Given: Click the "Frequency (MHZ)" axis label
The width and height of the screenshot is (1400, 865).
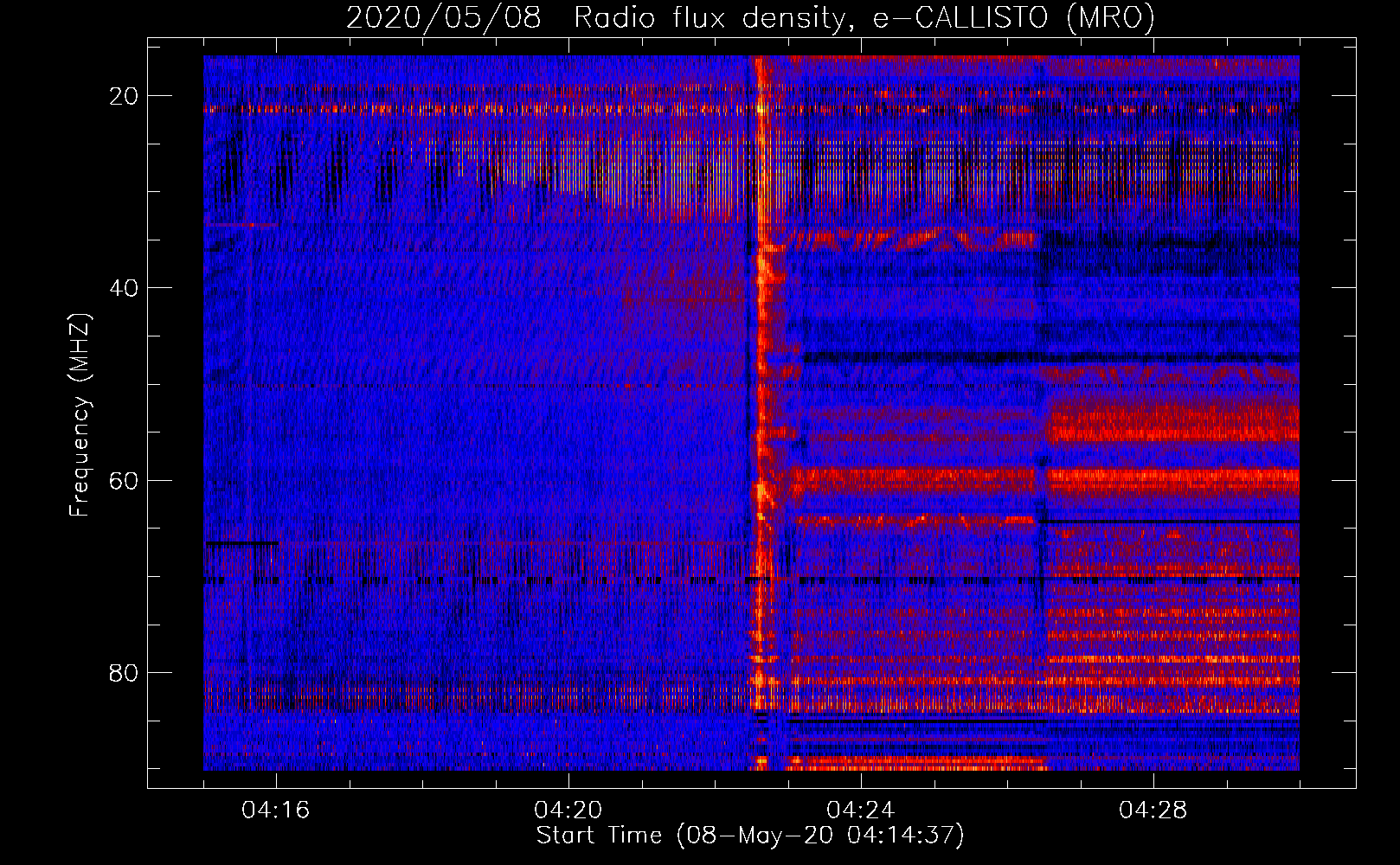Looking at the screenshot, I should 80,414.
